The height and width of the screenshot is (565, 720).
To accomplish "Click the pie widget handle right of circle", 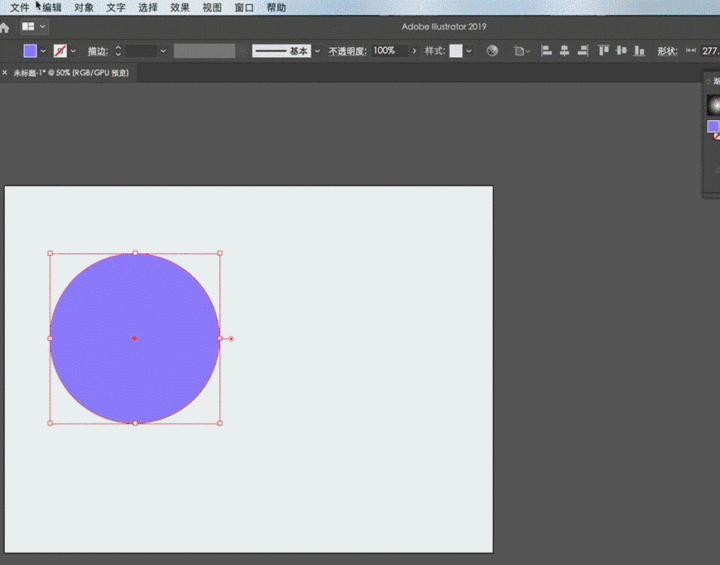I will (x=231, y=339).
